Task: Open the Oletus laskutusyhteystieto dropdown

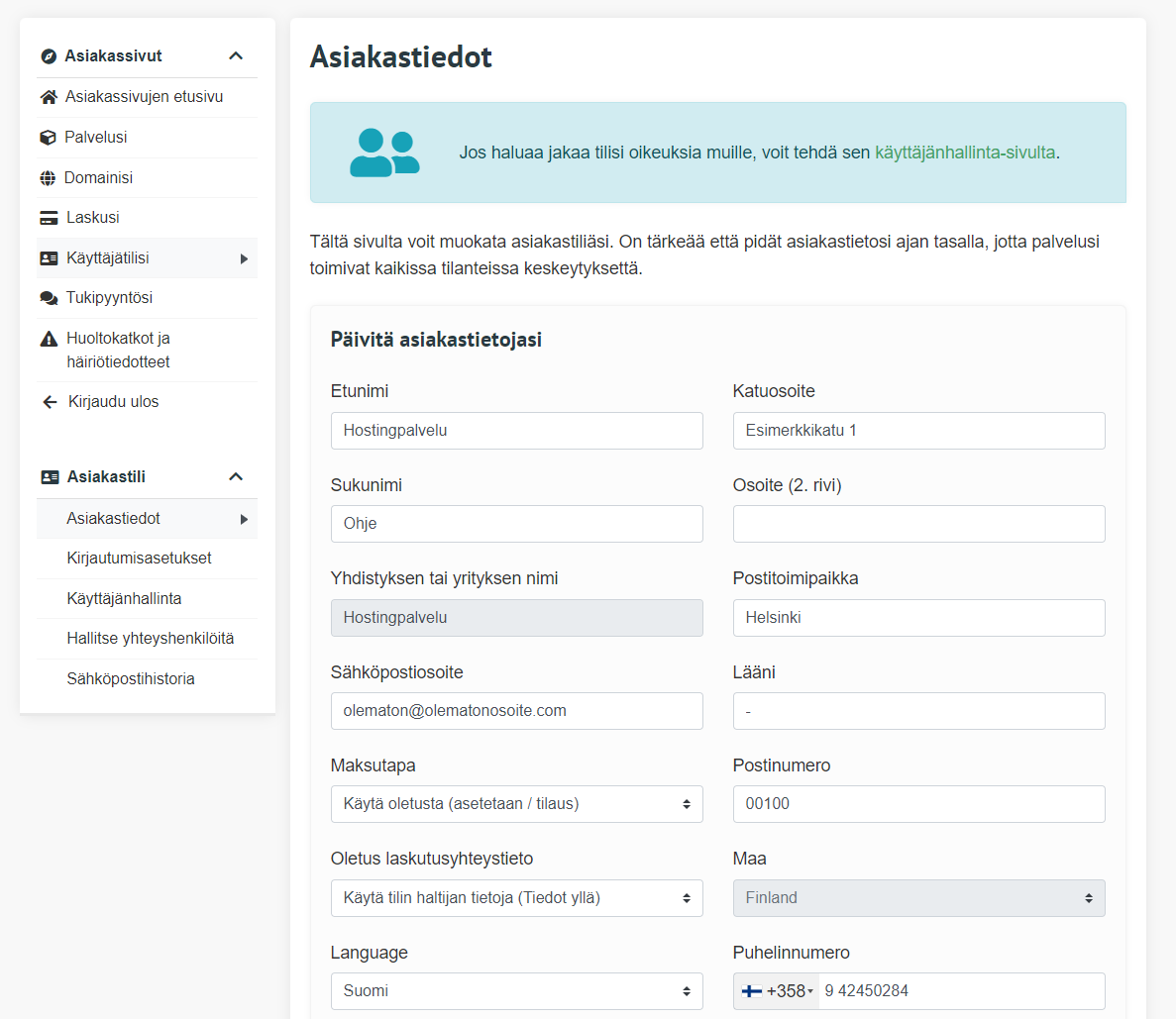Action: click(x=517, y=897)
